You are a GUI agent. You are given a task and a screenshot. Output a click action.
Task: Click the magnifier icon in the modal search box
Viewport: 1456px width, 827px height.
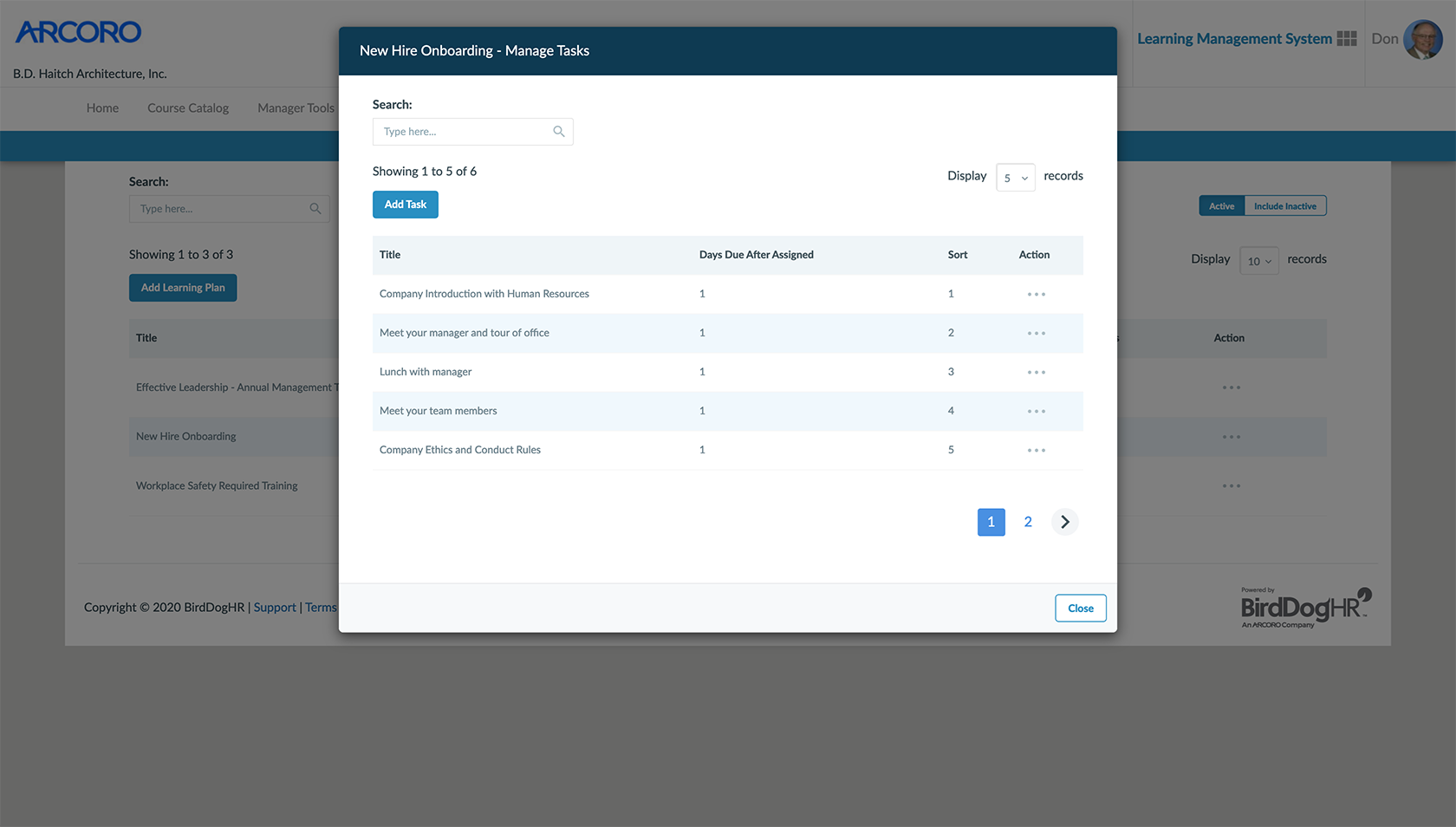coord(558,131)
